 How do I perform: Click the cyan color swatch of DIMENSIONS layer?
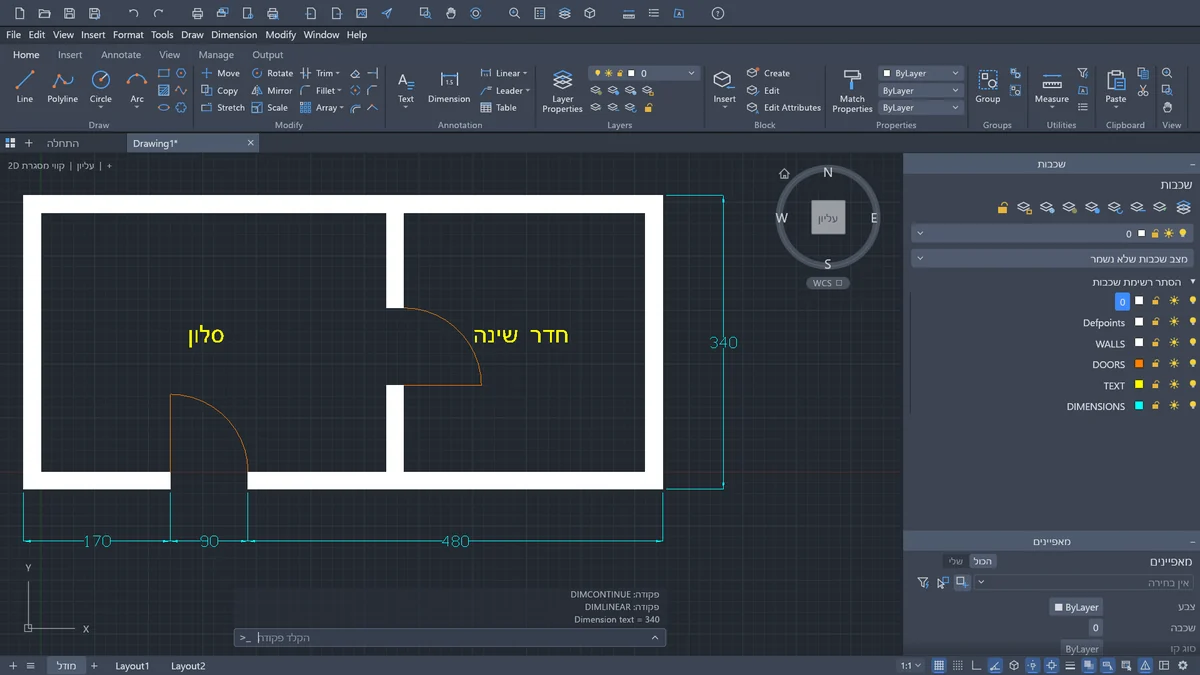coord(1138,406)
